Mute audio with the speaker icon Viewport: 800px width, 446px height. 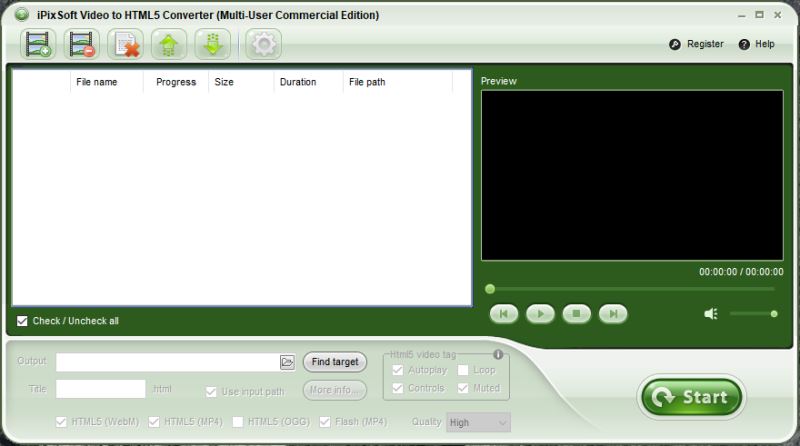coord(711,314)
